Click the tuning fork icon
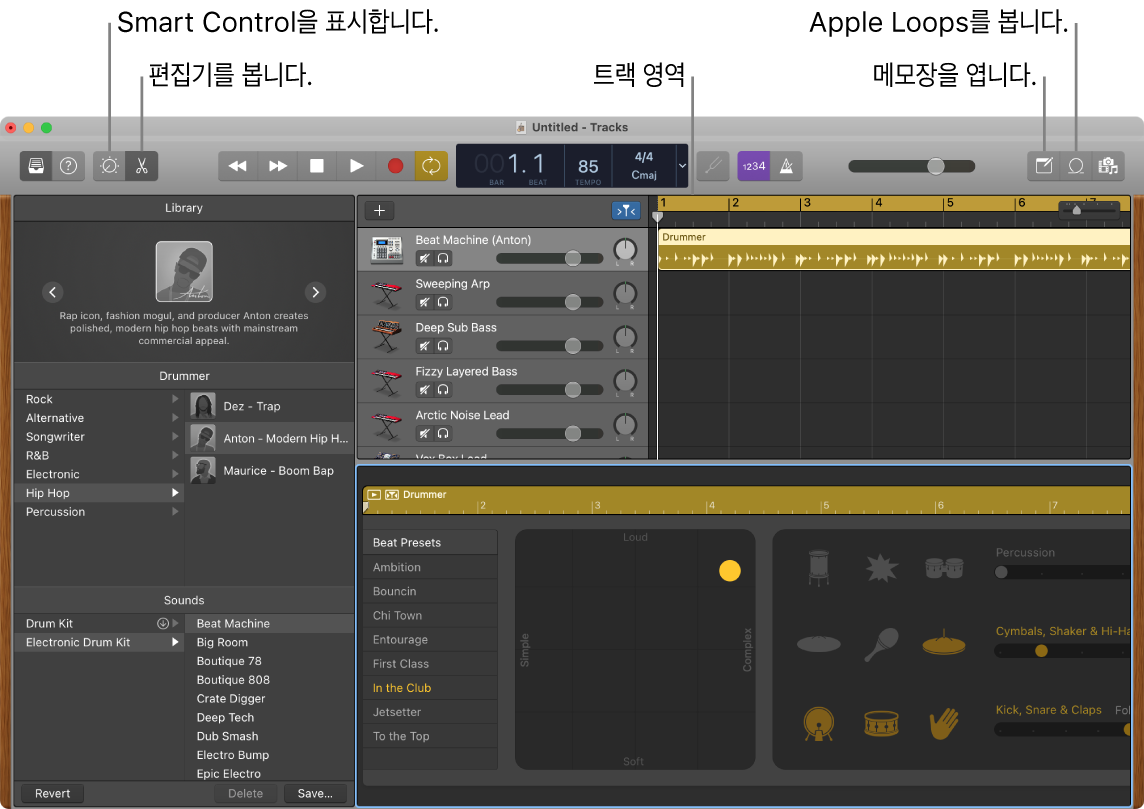Image resolution: width=1144 pixels, height=809 pixels. (713, 165)
